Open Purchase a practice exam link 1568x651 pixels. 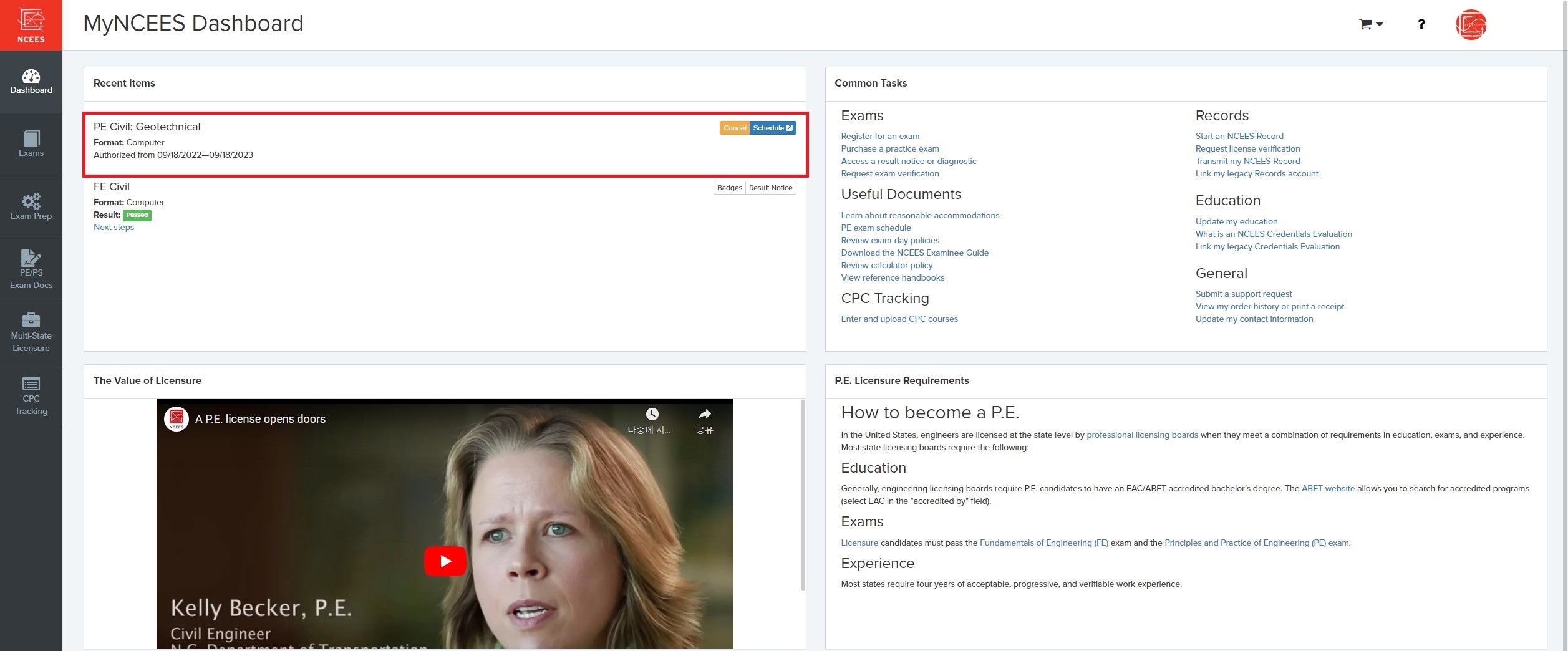tap(889, 148)
